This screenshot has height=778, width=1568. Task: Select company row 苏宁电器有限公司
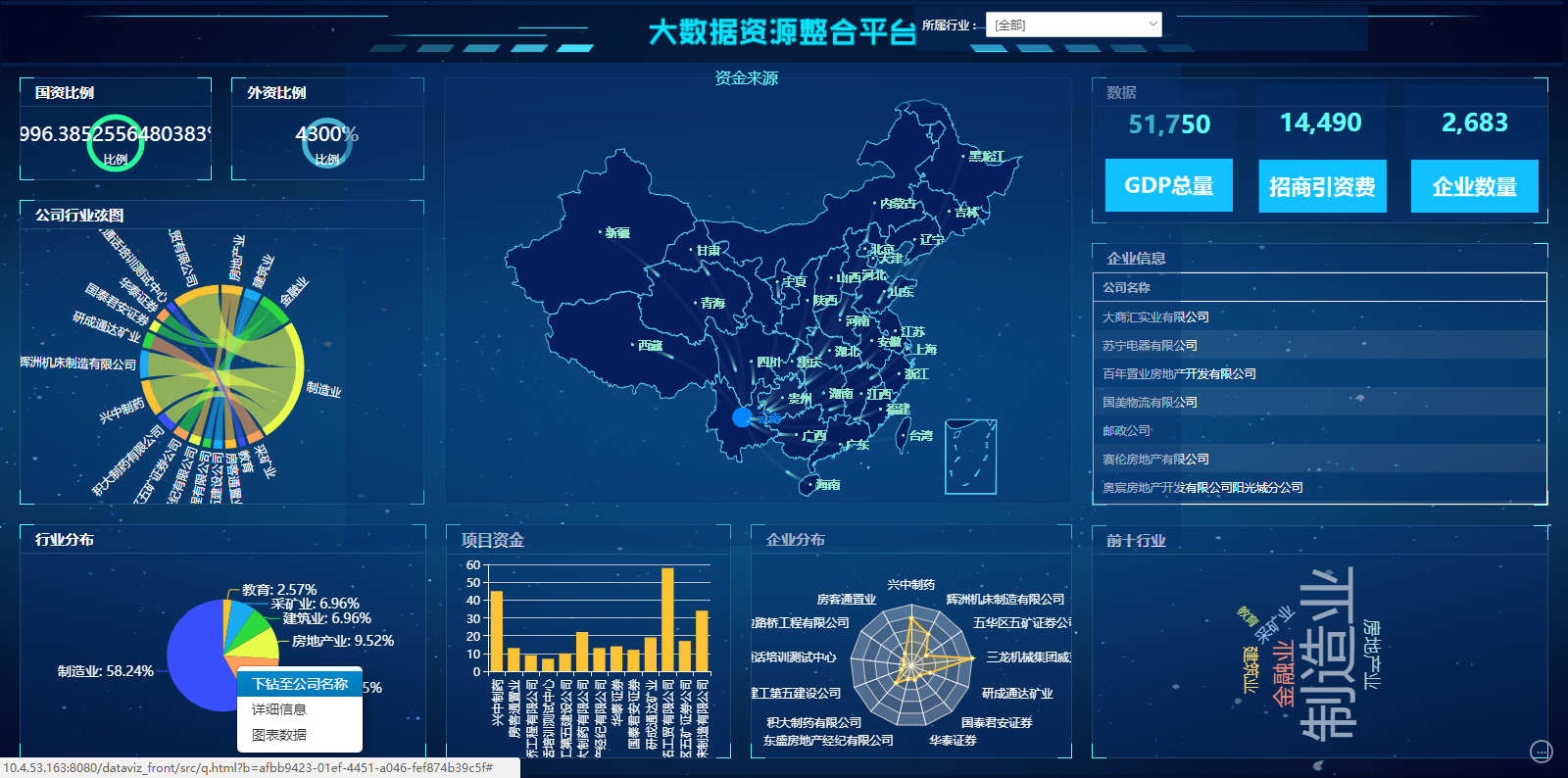tap(1319, 346)
